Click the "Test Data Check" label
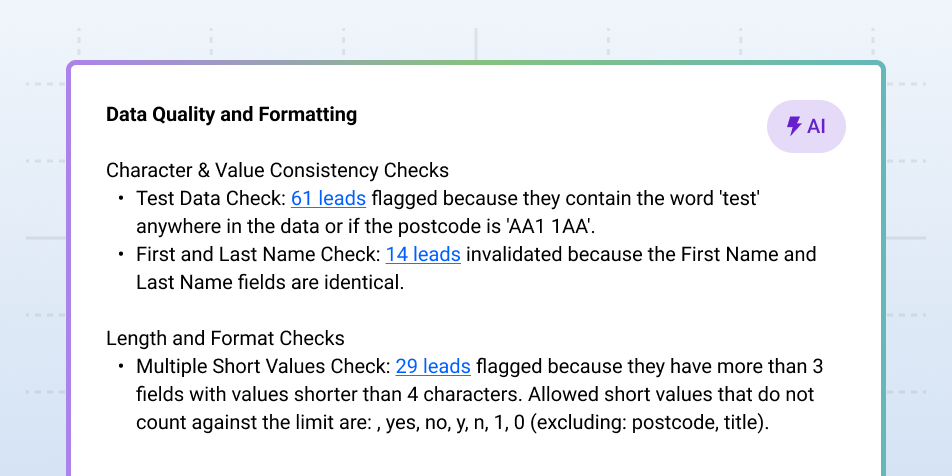This screenshot has height=476, width=952. point(209,199)
